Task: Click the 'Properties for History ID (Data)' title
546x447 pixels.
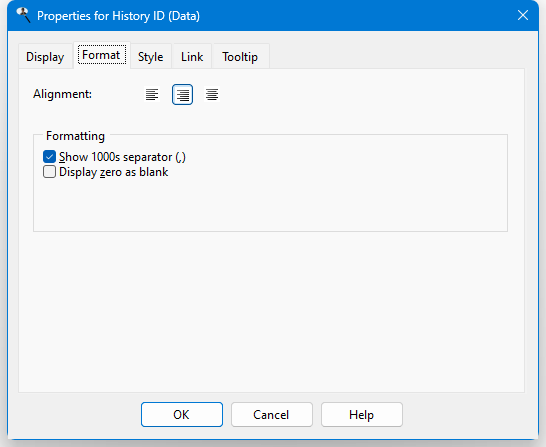Action: point(118,16)
